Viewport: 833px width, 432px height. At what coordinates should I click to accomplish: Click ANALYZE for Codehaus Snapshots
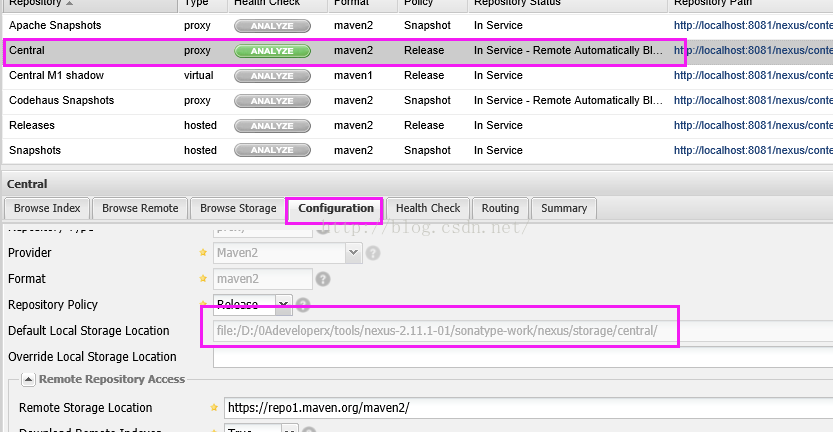pos(272,101)
